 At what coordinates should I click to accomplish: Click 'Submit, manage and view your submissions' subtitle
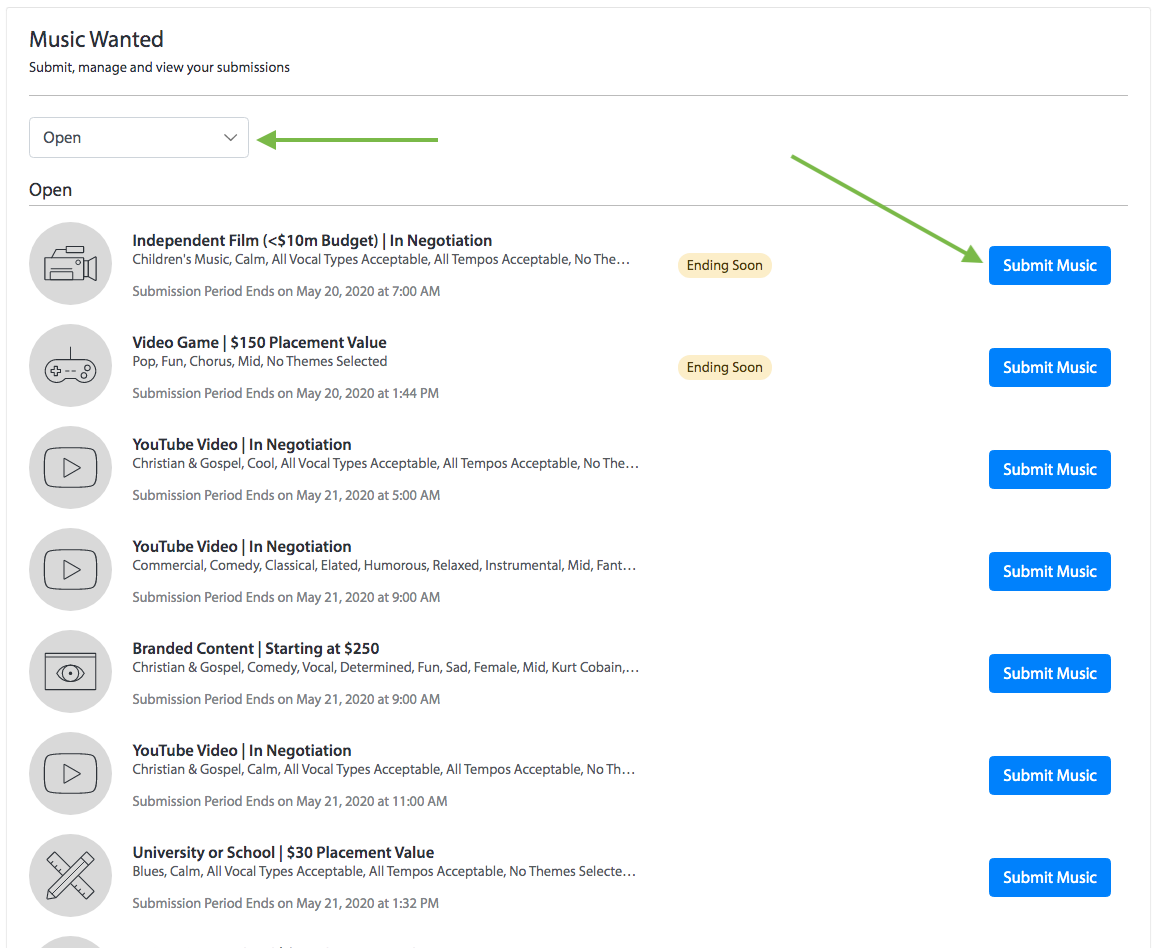(x=159, y=67)
